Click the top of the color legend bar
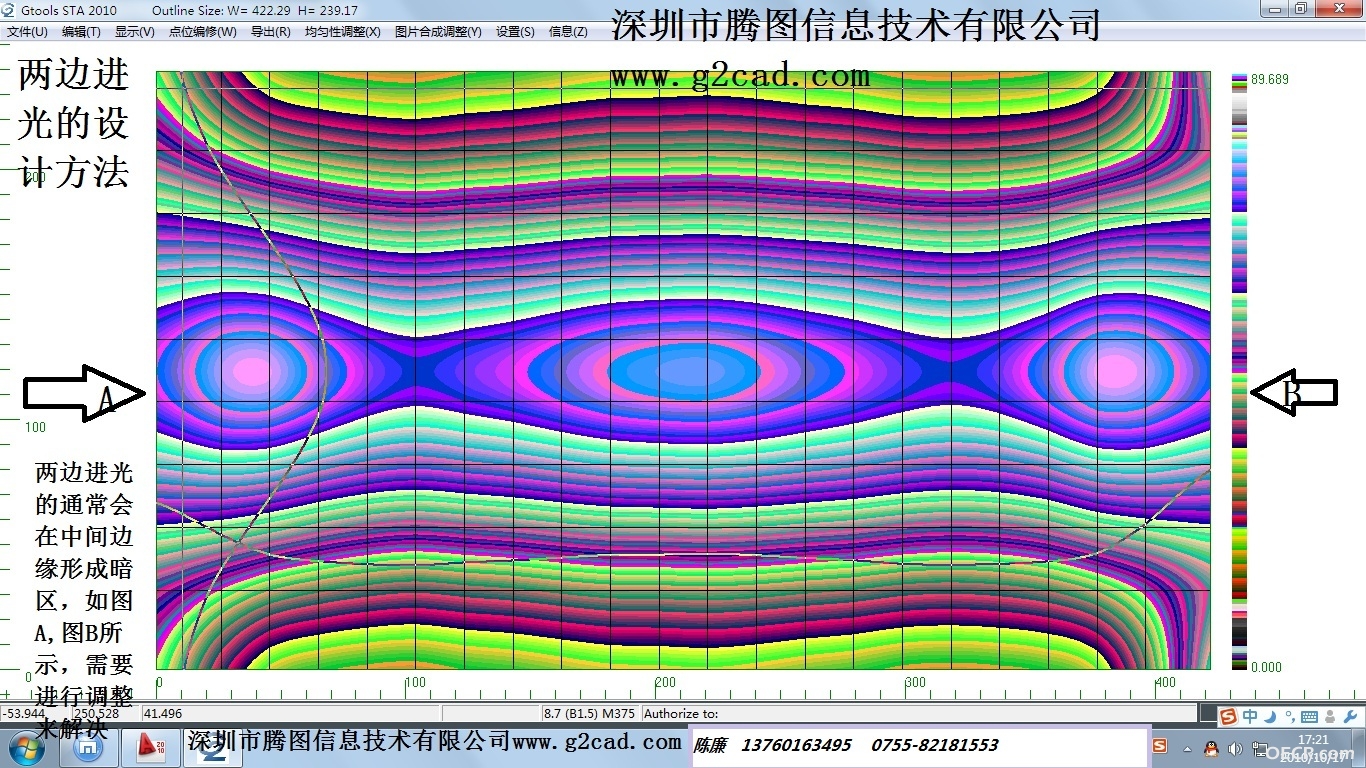Image resolution: width=1366 pixels, height=768 pixels. point(1240,78)
